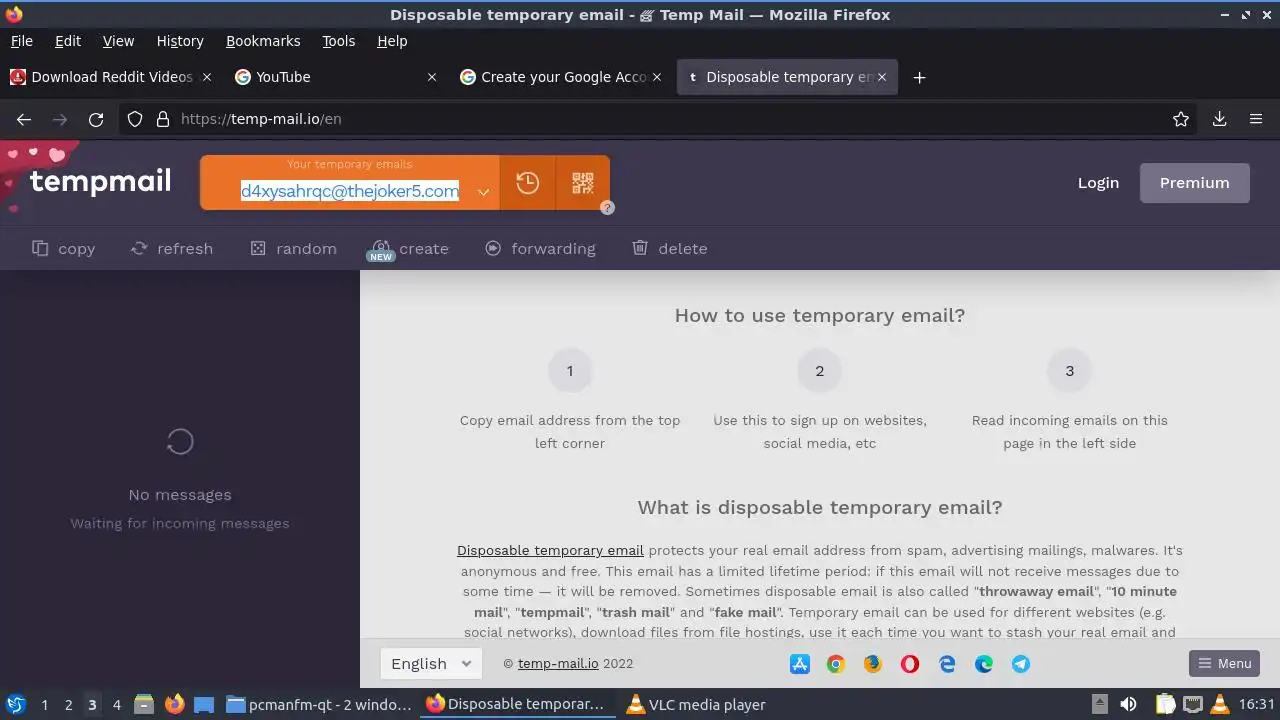Bookmark this page with the star
The width and height of the screenshot is (1280, 720).
point(1181,119)
